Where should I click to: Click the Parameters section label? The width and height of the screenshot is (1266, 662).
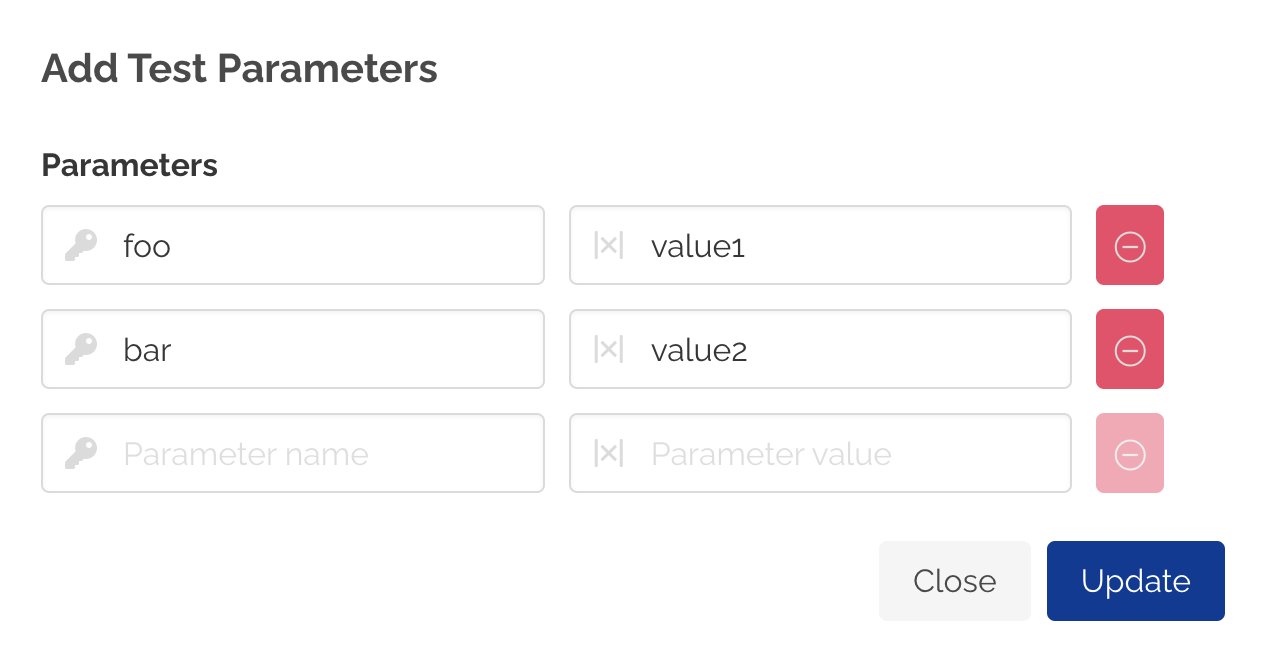pyautogui.click(x=129, y=165)
